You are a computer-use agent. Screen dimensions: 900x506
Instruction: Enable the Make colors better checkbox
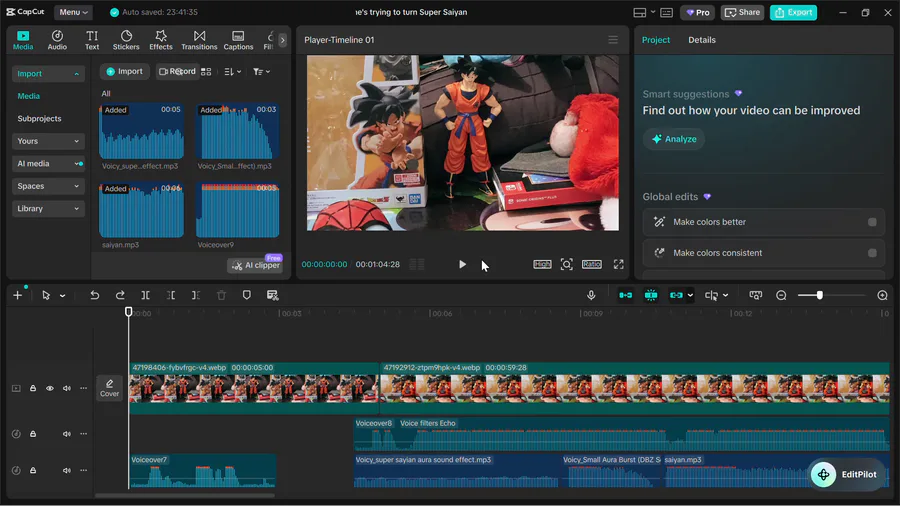pos(872,222)
